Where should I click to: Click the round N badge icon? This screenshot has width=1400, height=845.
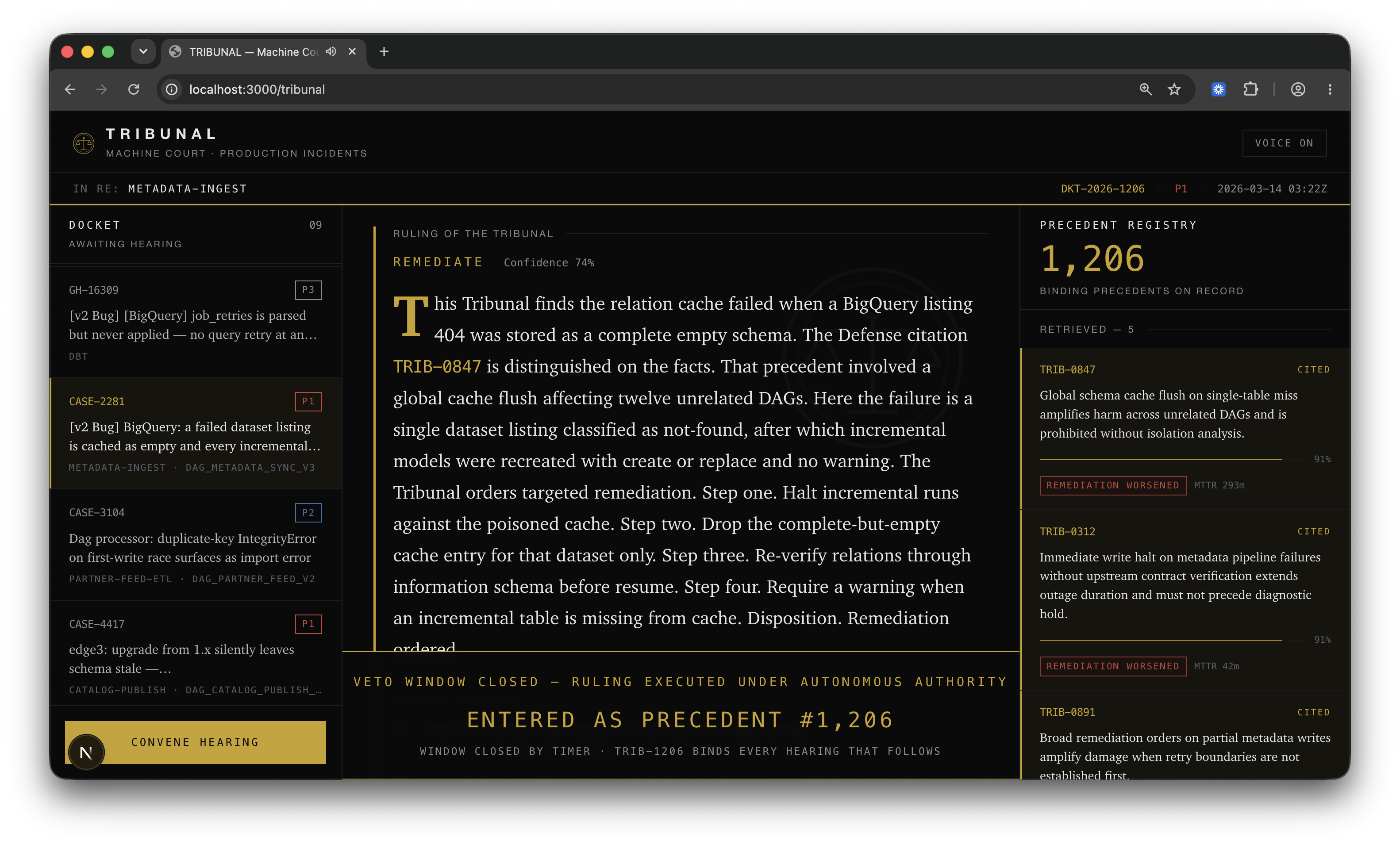(x=86, y=753)
